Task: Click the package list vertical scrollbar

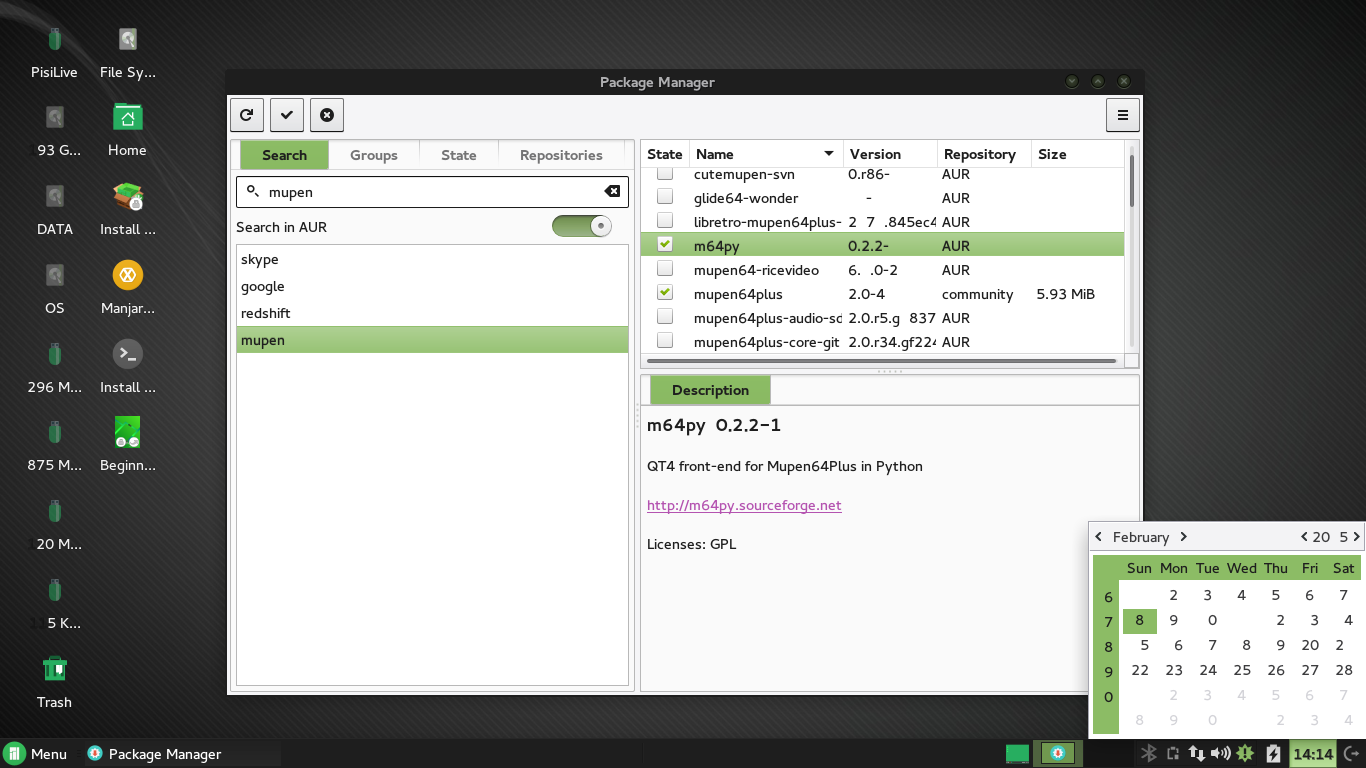Action: coord(1131,180)
